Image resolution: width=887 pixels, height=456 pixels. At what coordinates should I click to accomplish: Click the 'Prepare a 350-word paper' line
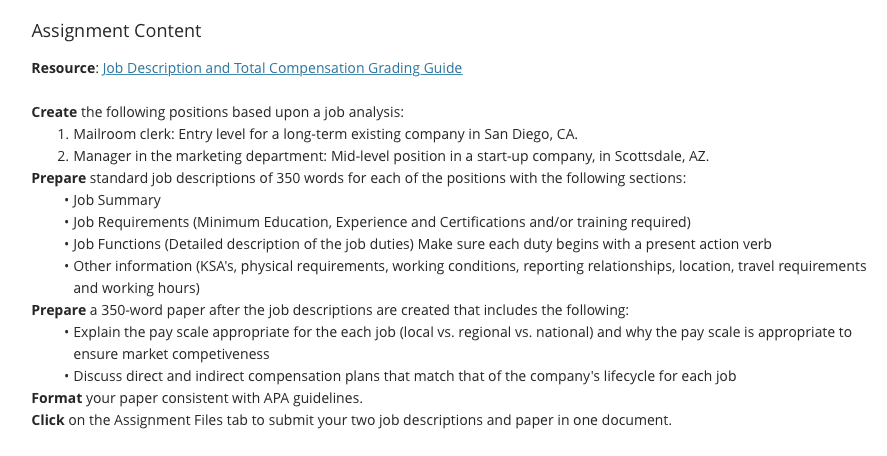(x=330, y=311)
